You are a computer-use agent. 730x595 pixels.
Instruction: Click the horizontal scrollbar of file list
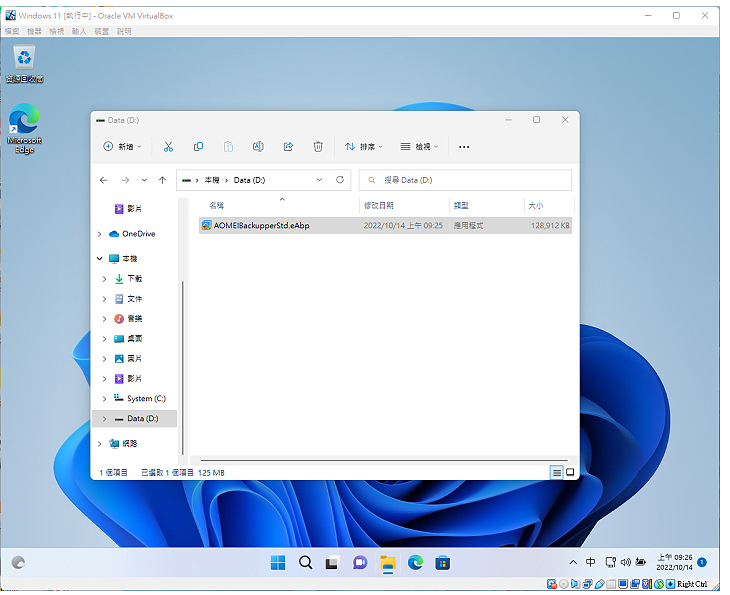(x=384, y=460)
